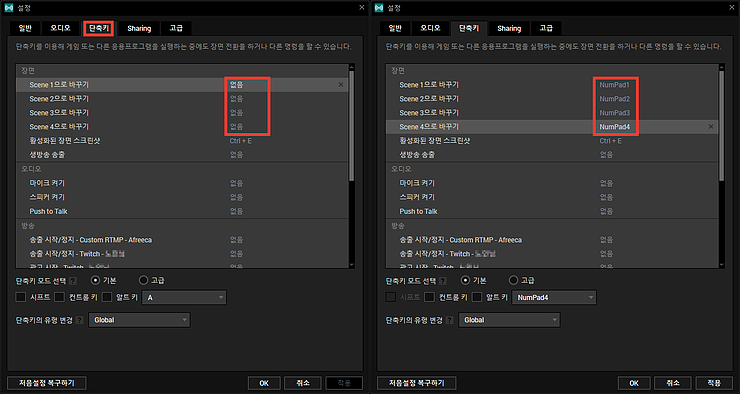Click NumPad2 value in right window

point(614,99)
